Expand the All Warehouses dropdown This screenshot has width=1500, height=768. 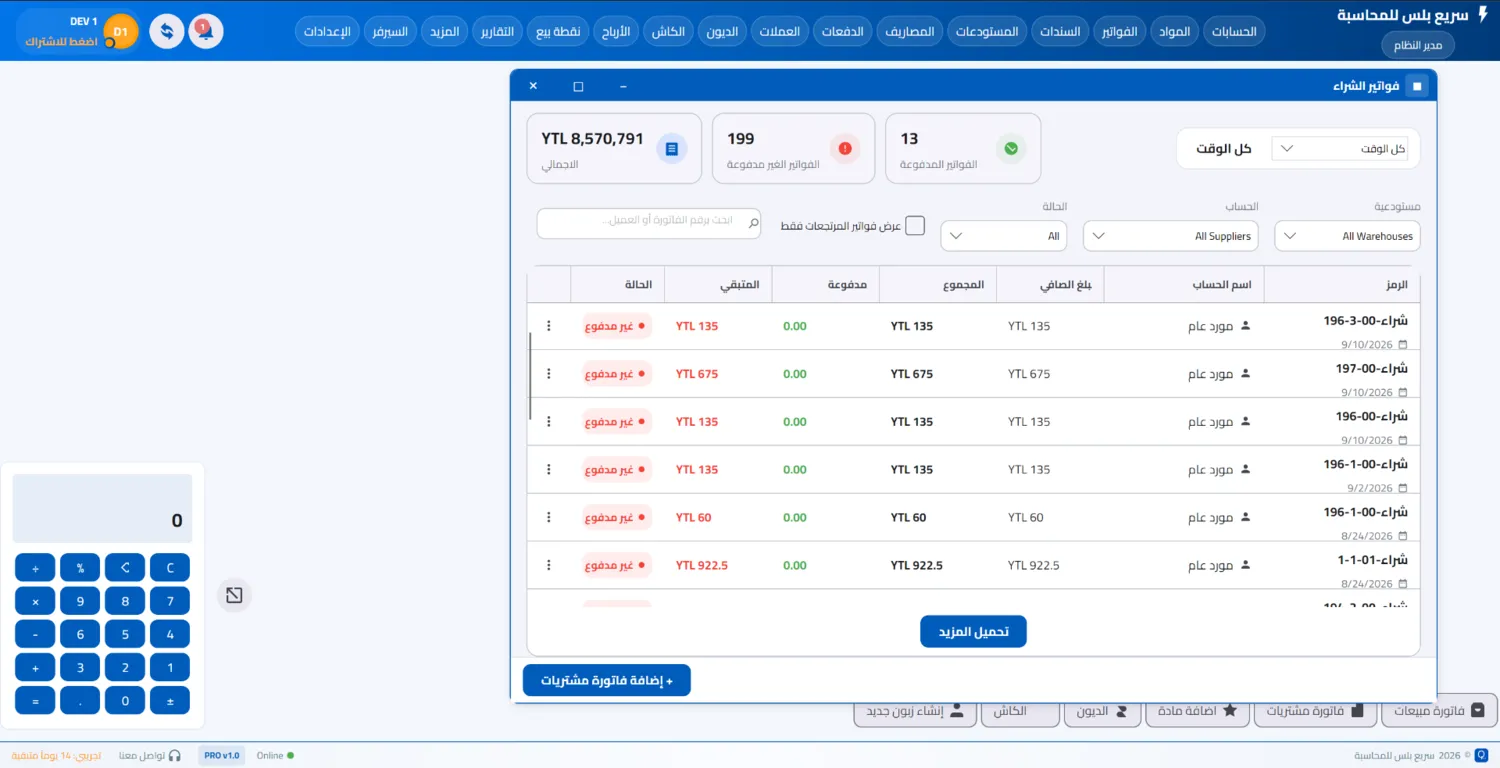coord(1347,236)
